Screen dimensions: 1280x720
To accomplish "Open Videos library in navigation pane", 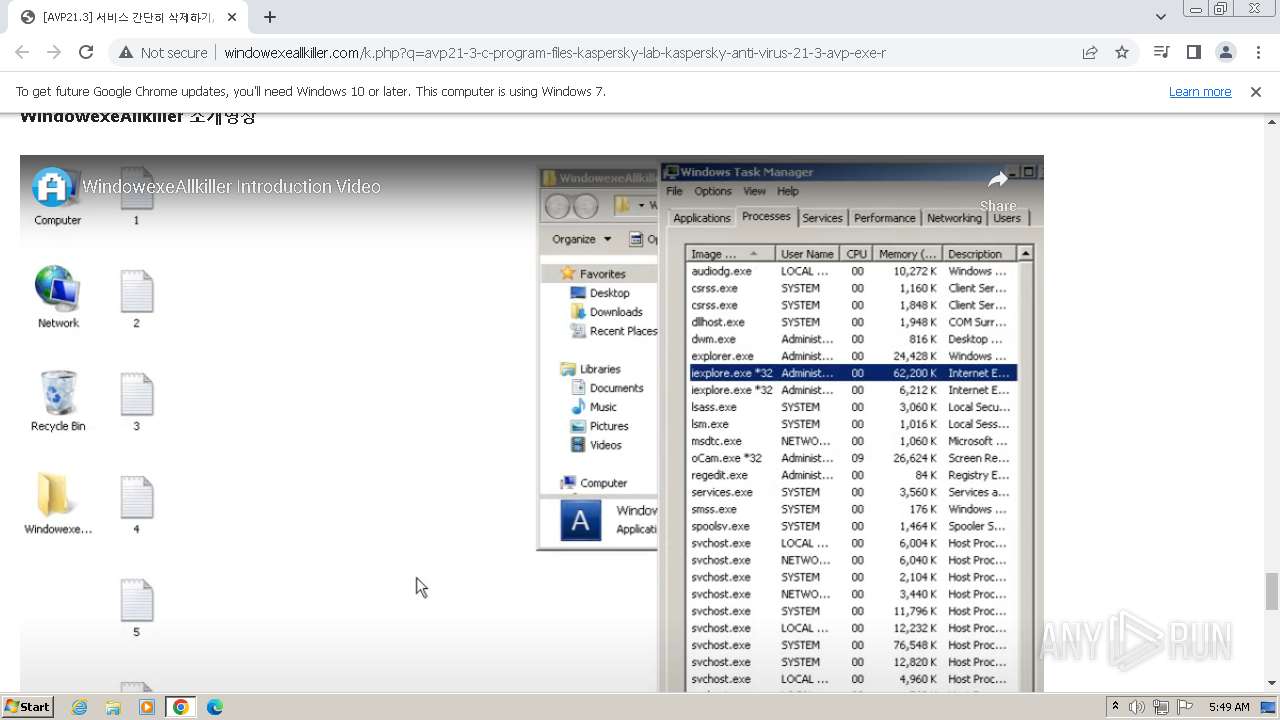I will [596, 445].
